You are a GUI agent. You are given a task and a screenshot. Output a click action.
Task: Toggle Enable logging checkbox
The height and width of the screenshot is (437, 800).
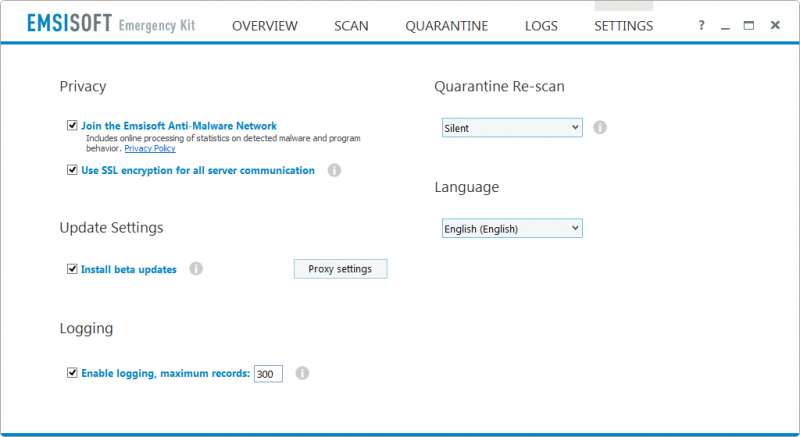point(72,373)
